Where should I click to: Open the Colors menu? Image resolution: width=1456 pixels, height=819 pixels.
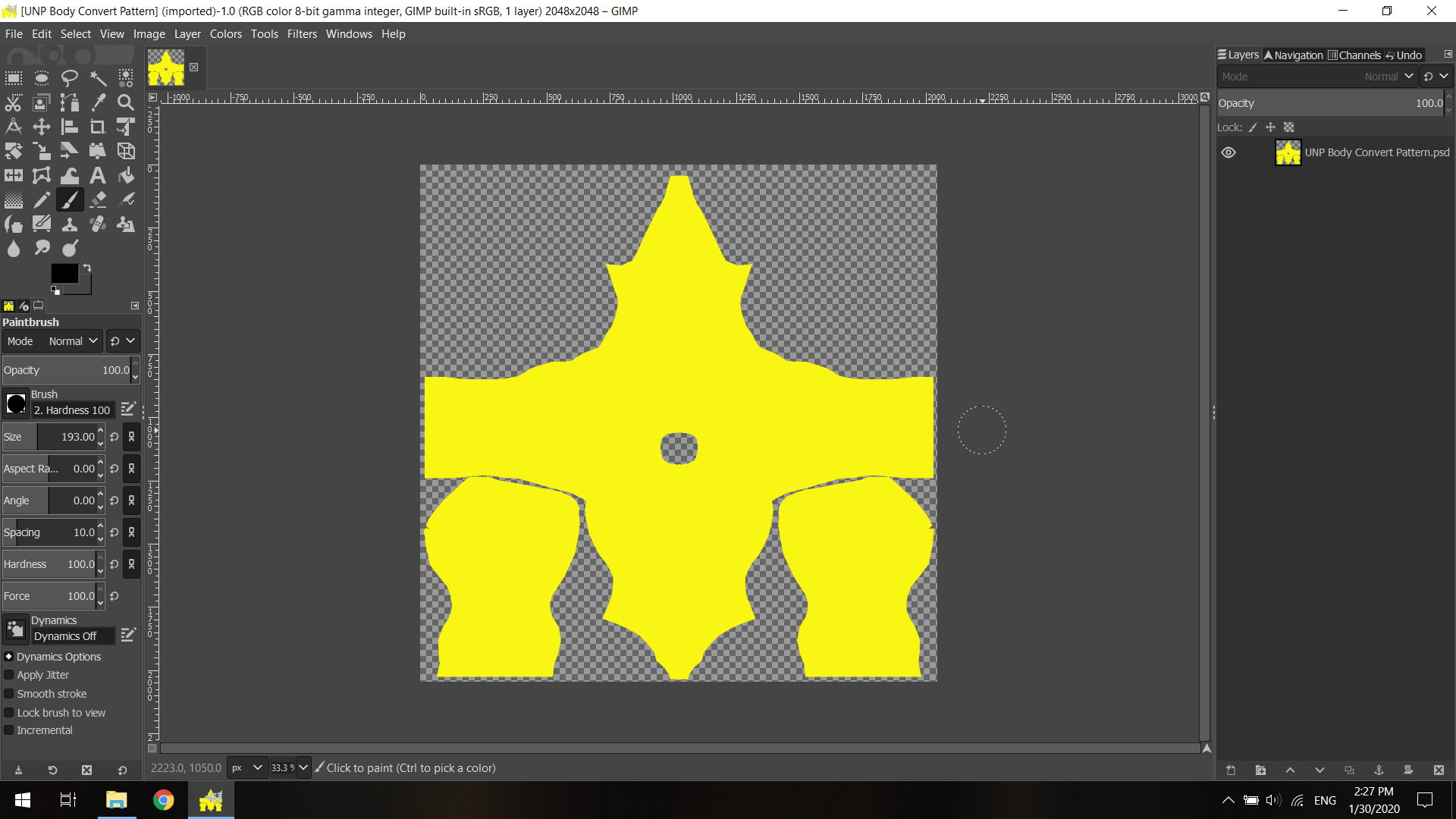tap(226, 34)
